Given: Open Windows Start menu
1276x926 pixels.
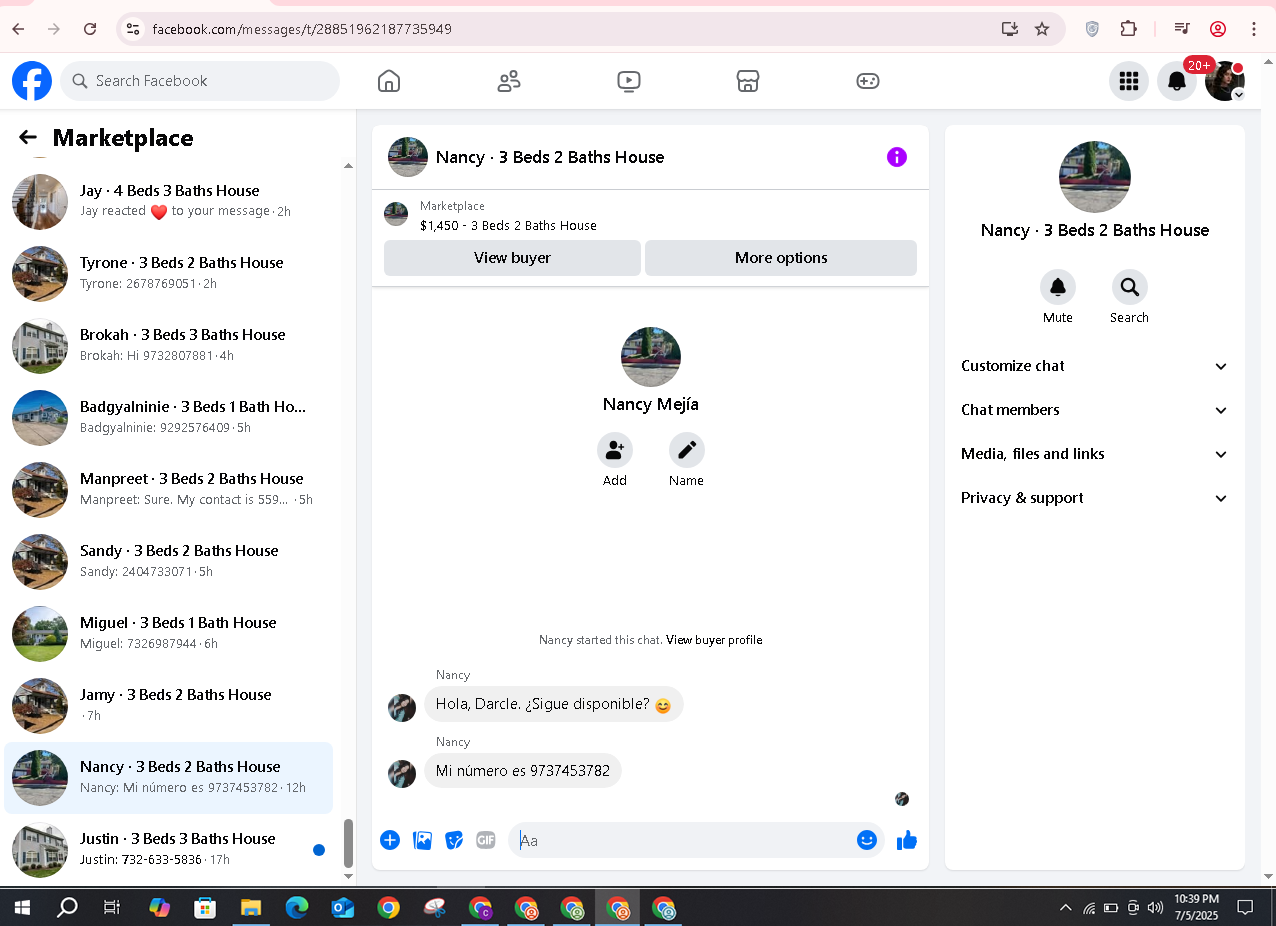Looking at the screenshot, I should click(22, 907).
